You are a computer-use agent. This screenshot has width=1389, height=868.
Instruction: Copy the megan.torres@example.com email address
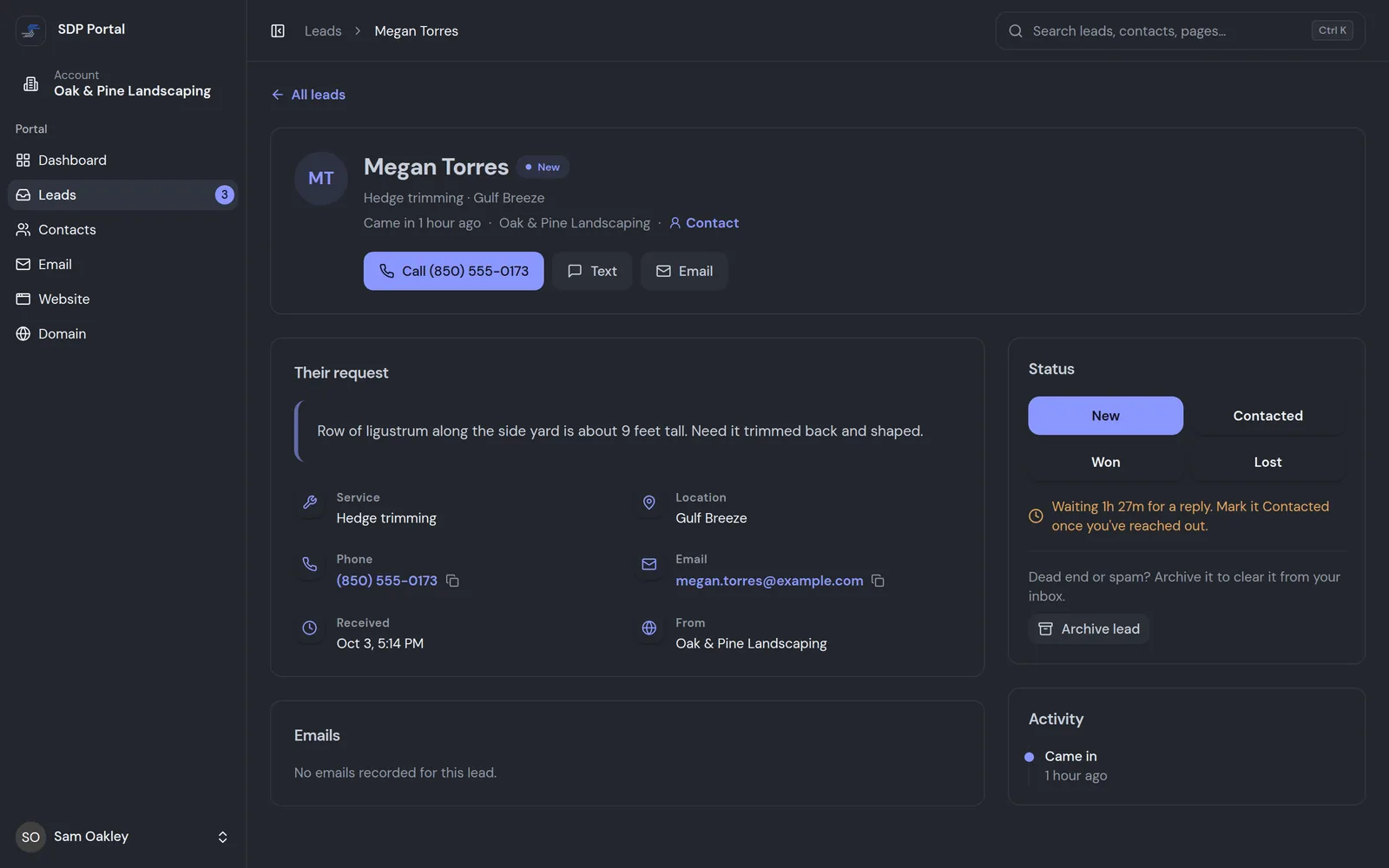[x=878, y=581]
